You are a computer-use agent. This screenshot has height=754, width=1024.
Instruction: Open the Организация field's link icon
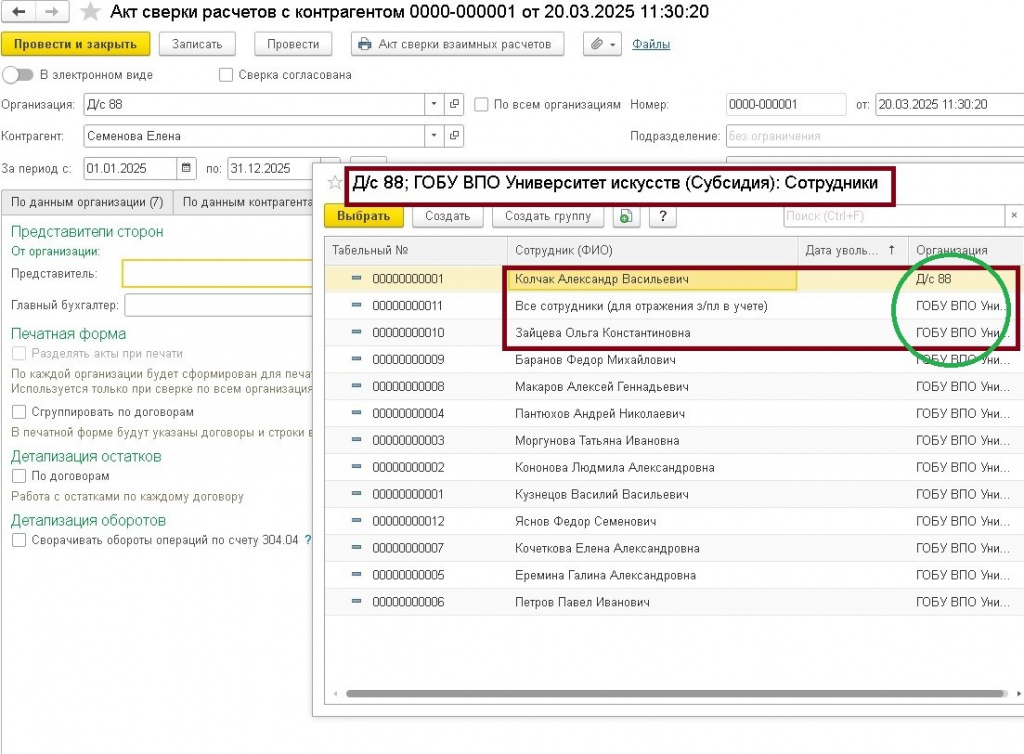tap(454, 104)
